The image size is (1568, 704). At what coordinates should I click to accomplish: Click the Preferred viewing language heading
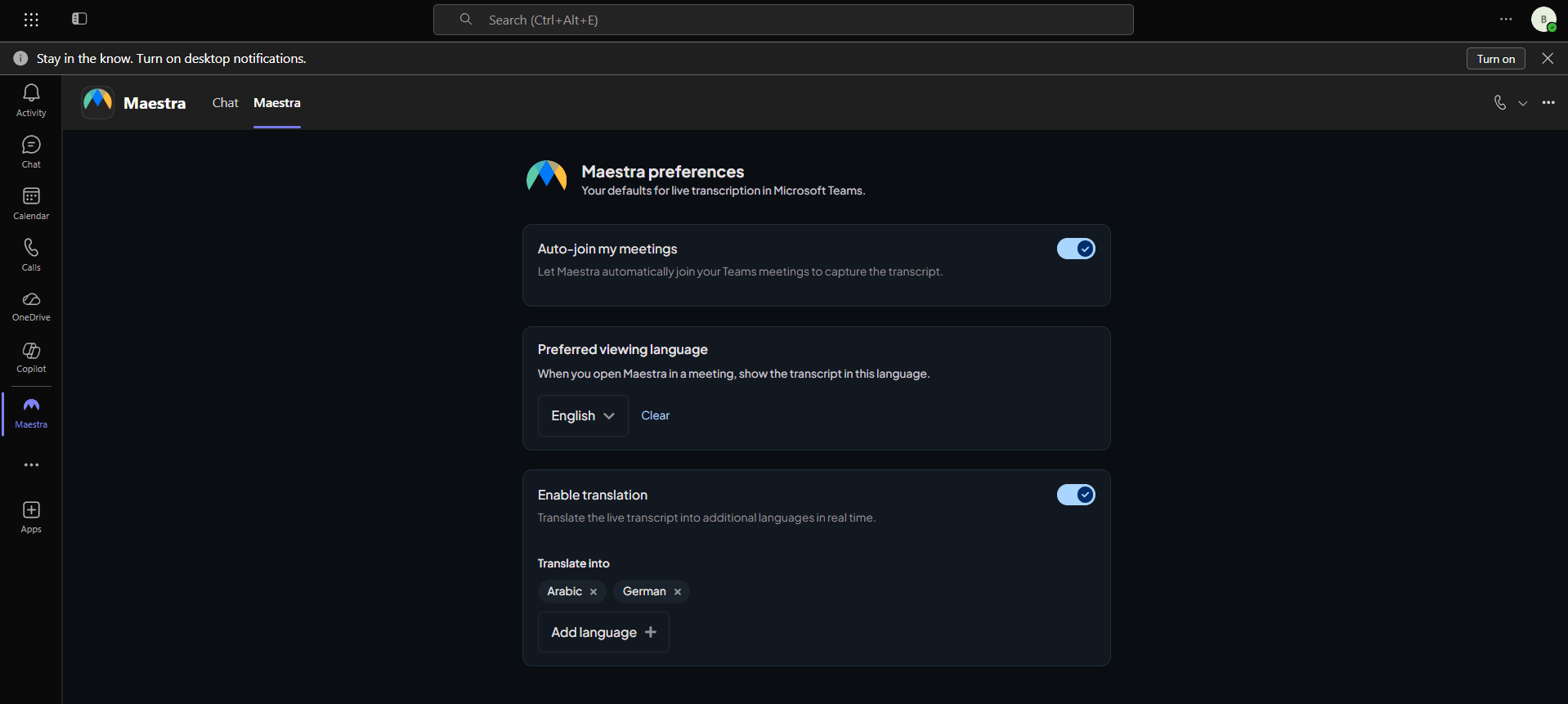point(622,349)
